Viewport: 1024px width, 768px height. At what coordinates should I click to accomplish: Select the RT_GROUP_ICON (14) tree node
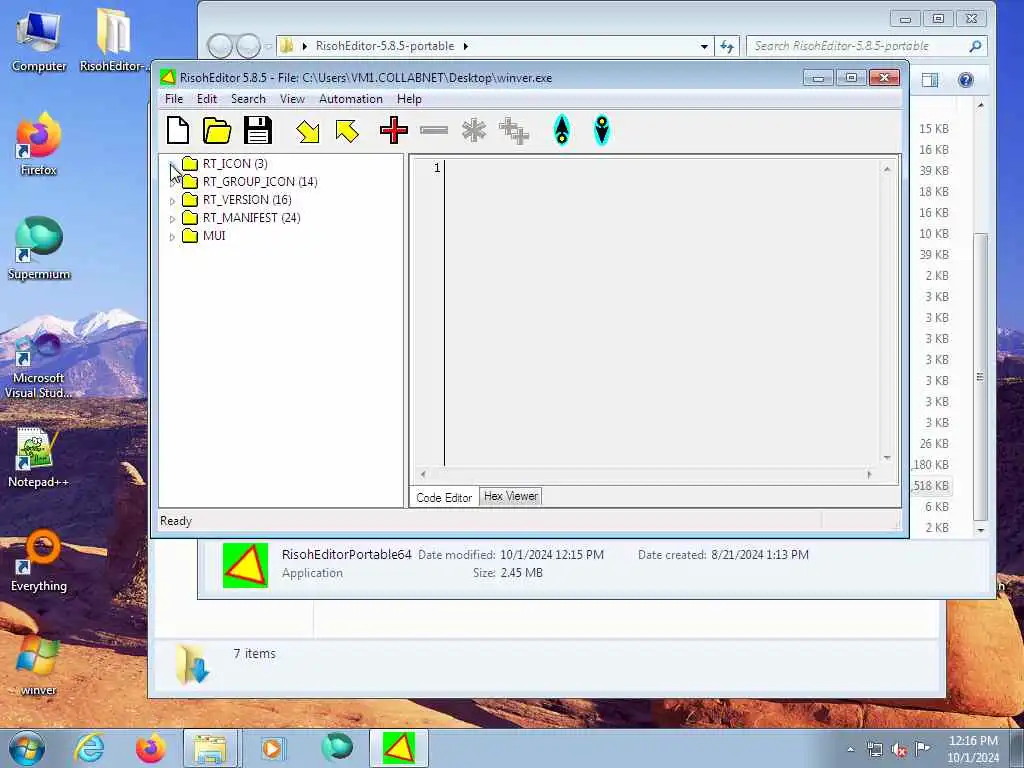pos(260,182)
